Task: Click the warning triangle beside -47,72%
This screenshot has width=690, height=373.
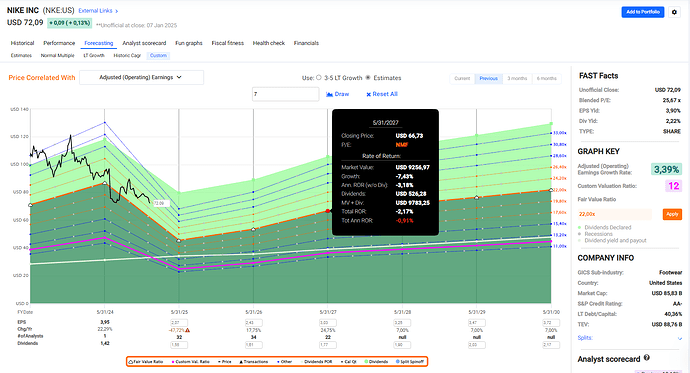Action: click(187, 330)
